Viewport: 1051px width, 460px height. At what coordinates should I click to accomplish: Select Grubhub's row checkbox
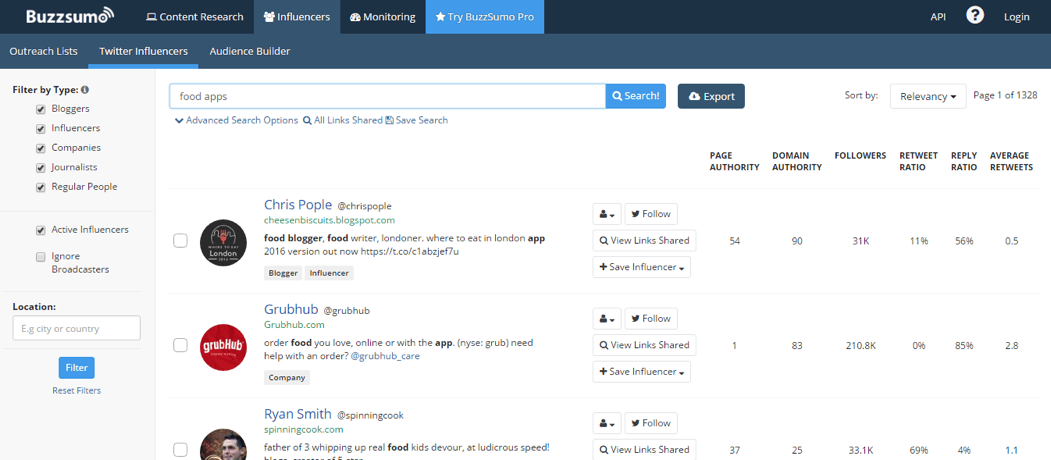[x=180, y=345]
